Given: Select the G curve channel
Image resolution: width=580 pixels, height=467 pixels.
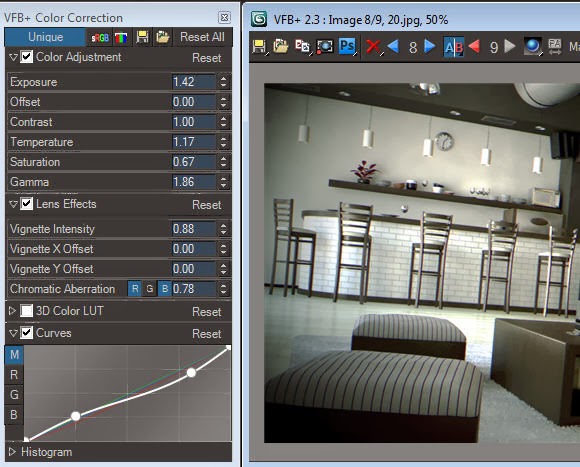Looking at the screenshot, I should (14, 395).
